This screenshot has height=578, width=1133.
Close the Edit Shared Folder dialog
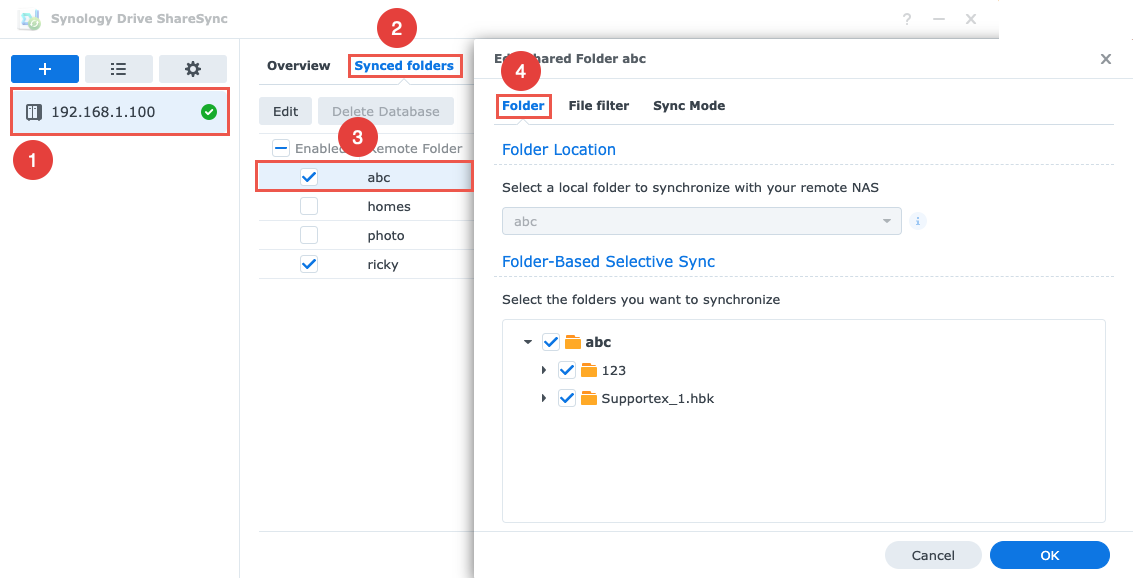[1106, 59]
